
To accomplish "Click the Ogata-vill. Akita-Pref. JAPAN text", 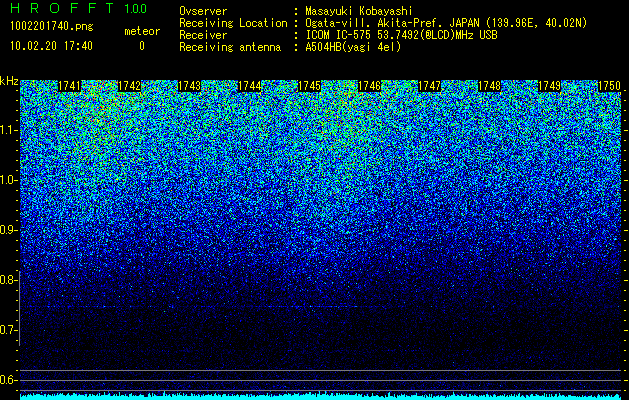I will tap(446, 23).
